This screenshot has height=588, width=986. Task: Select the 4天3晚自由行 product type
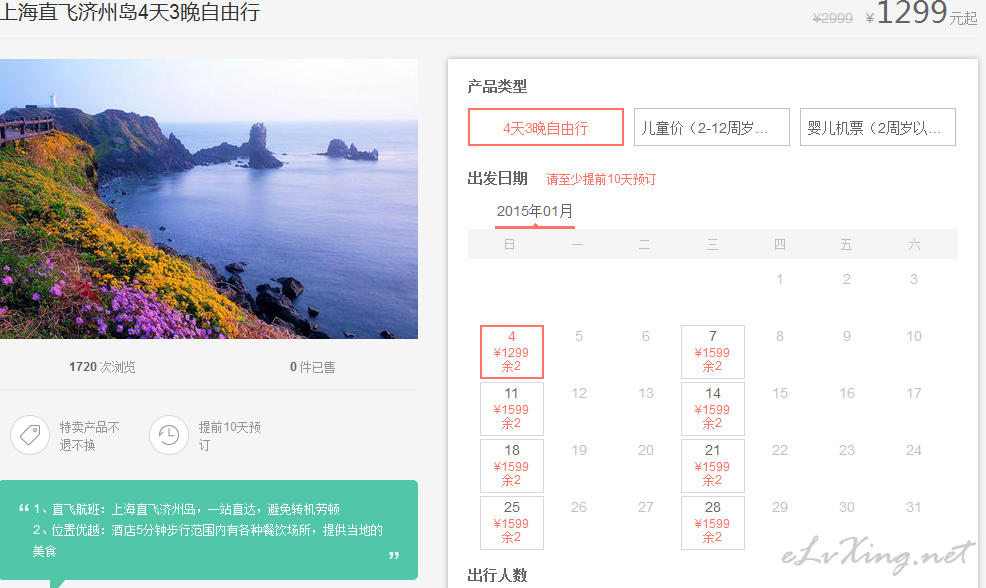545,128
